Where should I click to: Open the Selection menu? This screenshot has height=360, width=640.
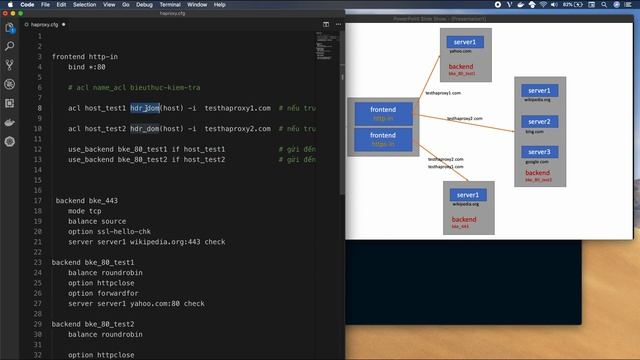coord(84,4)
